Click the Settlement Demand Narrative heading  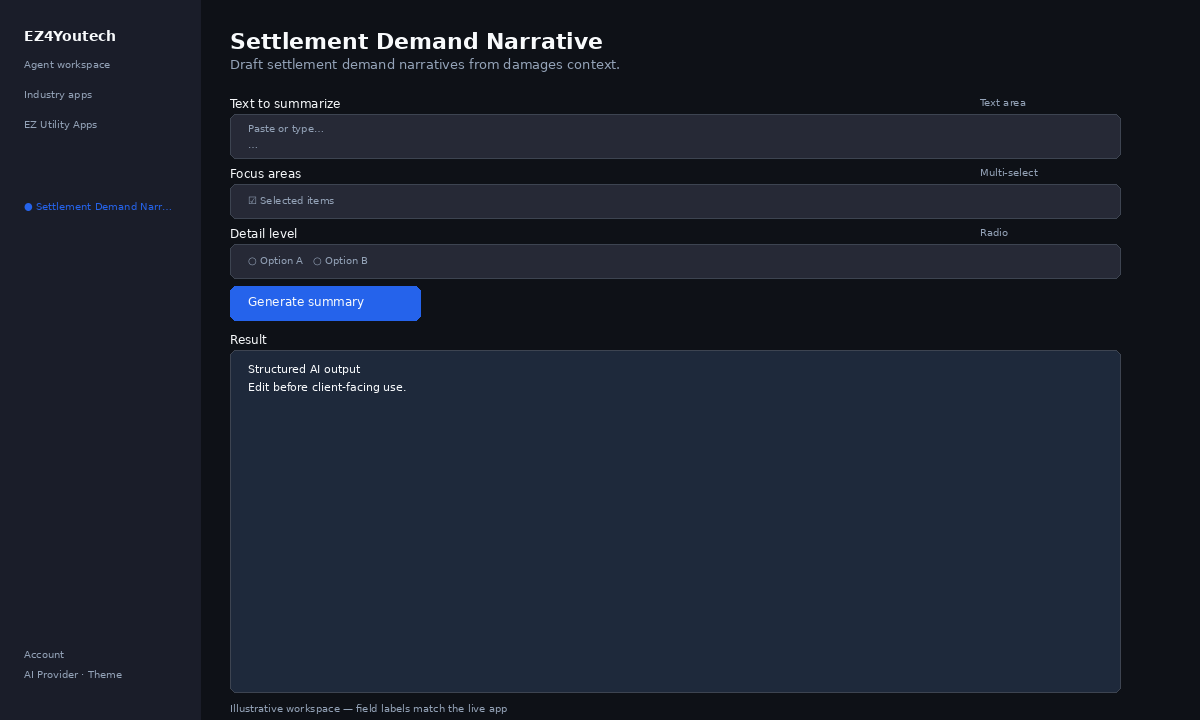pyautogui.click(x=416, y=41)
